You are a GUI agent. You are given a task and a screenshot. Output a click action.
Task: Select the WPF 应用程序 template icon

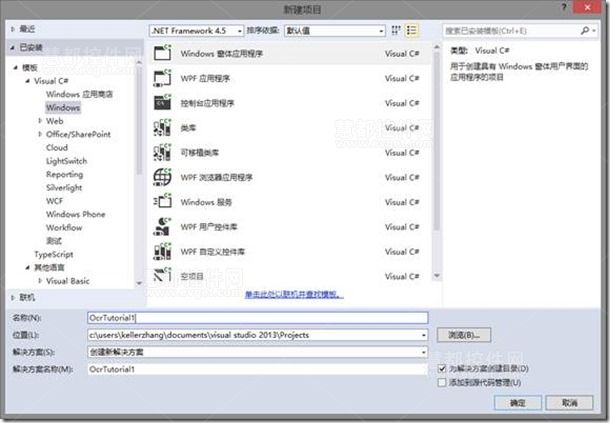click(x=163, y=78)
